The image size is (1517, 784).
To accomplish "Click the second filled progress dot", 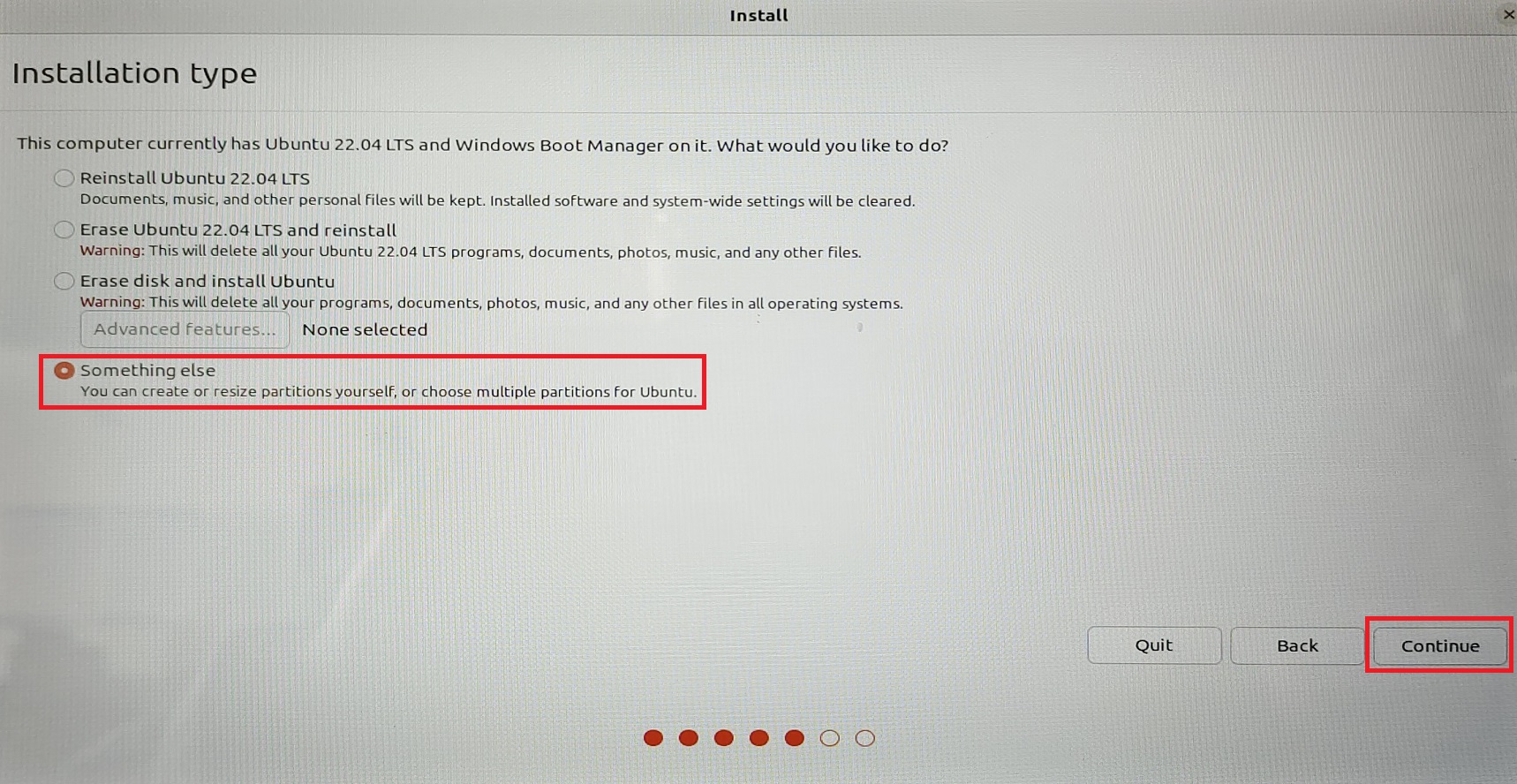I will pos(689,738).
